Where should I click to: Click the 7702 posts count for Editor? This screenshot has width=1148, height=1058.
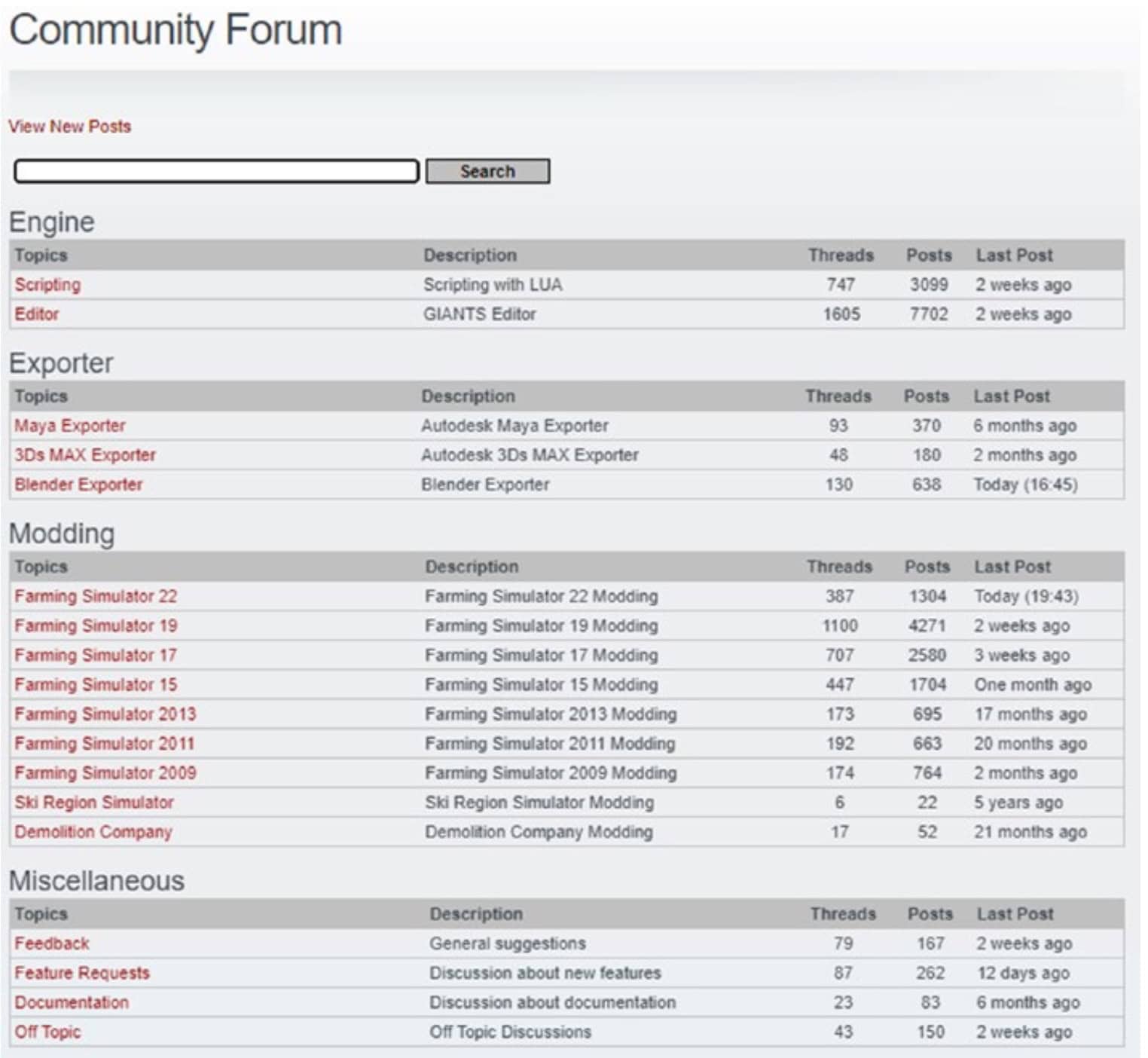pyautogui.click(x=928, y=314)
